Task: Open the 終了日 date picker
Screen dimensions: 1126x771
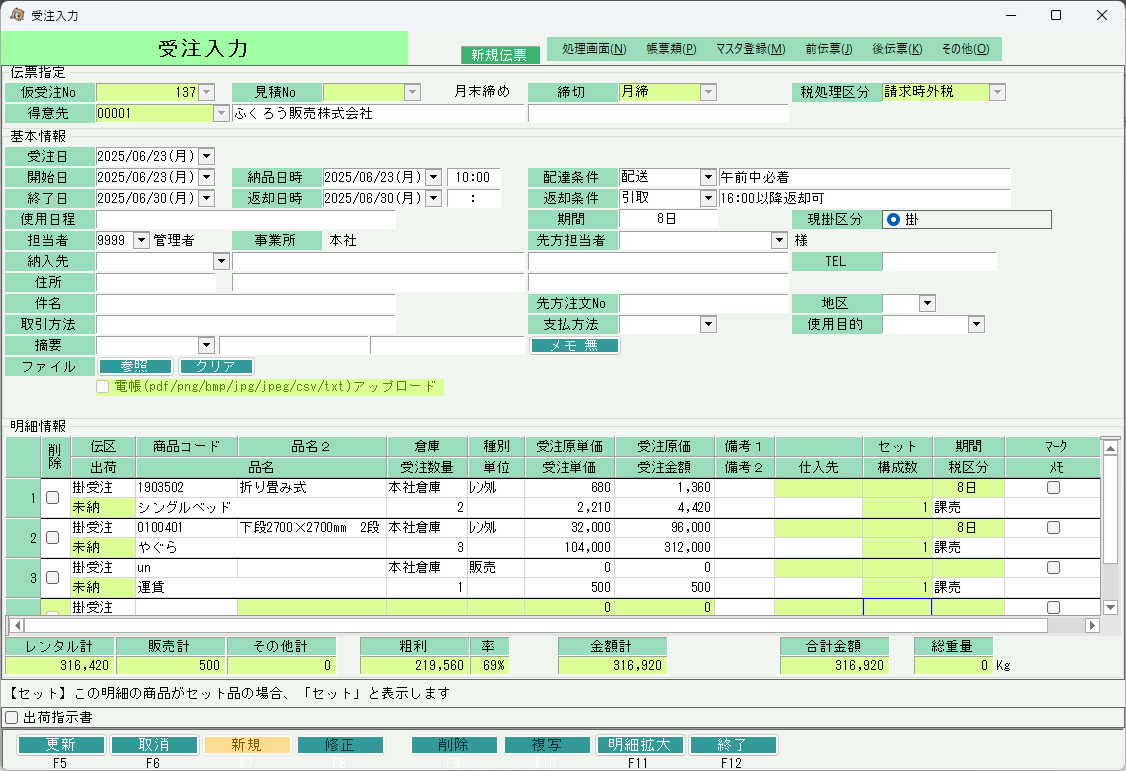Action: point(207,198)
